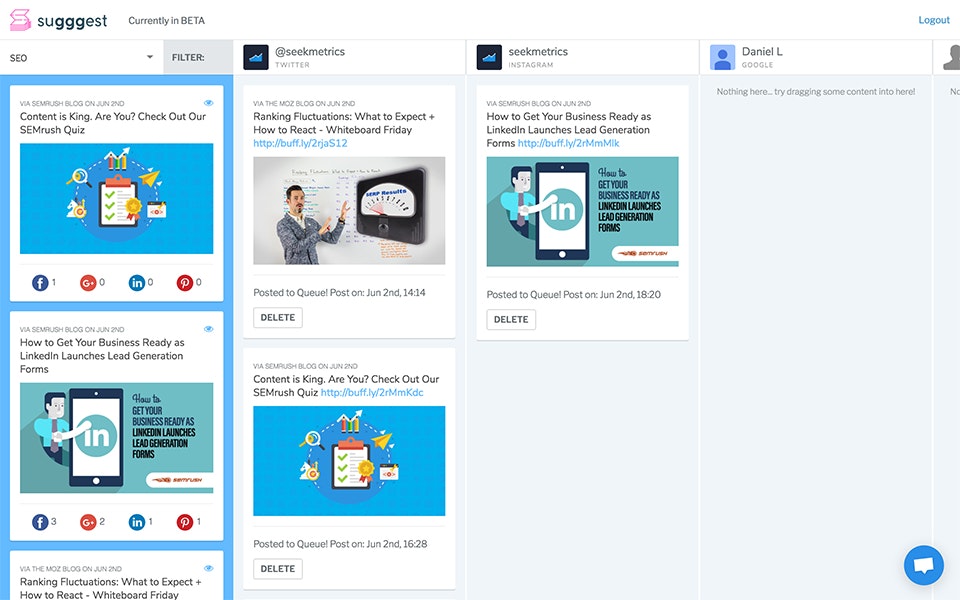This screenshot has height=600, width=960.
Task: Click the Logout link
Action: (934, 20)
